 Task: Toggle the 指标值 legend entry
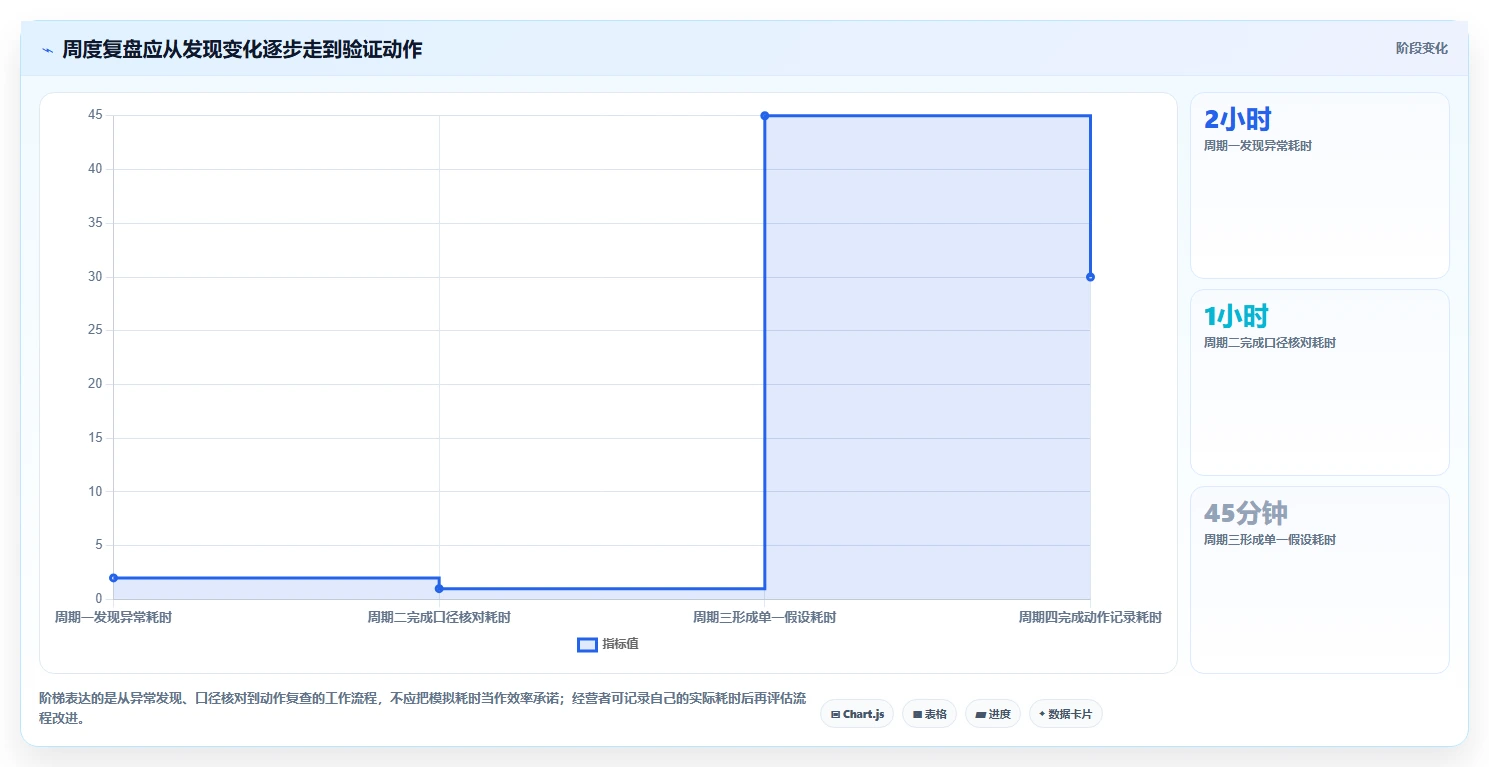(x=608, y=644)
